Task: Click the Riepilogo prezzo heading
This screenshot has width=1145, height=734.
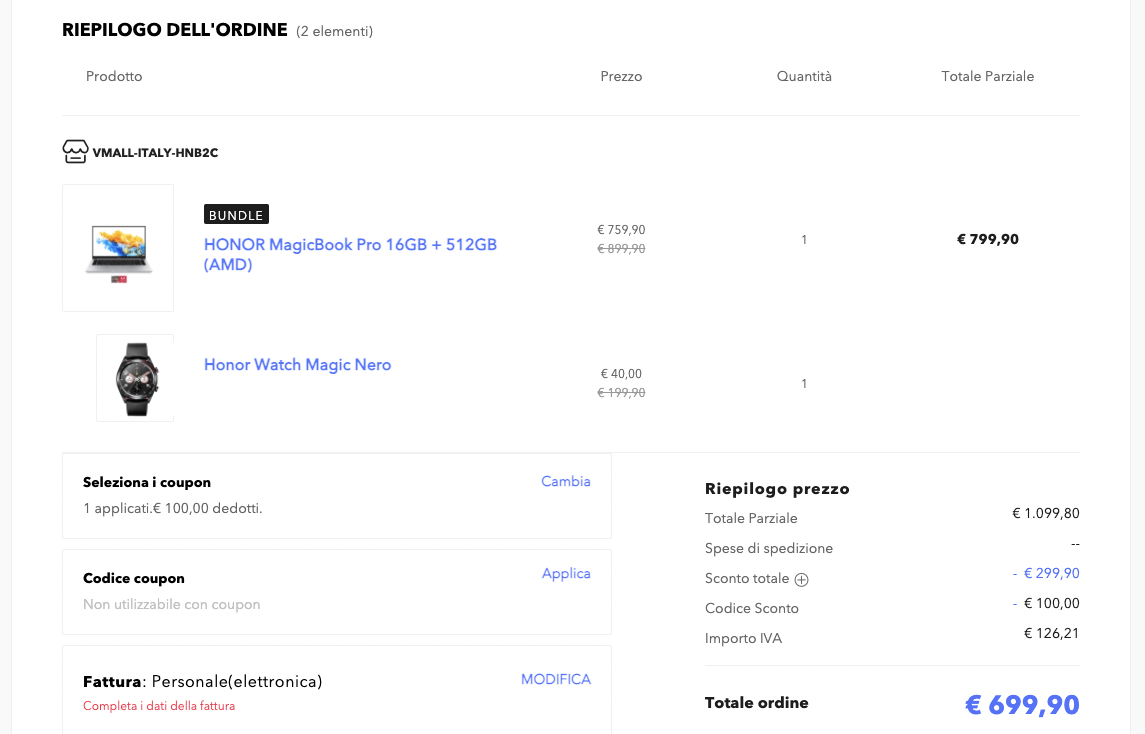Action: pyautogui.click(x=777, y=489)
